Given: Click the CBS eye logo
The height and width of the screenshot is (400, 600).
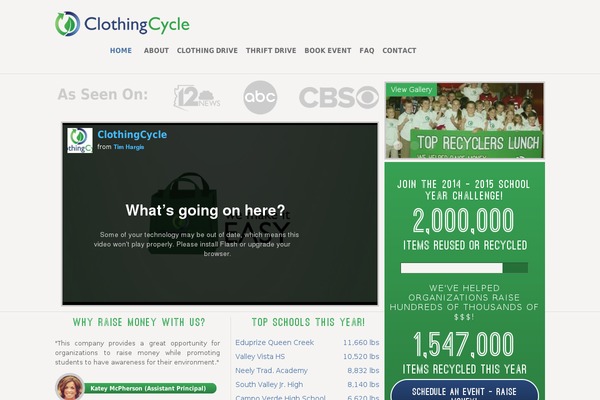Looking at the screenshot, I should tap(339, 97).
